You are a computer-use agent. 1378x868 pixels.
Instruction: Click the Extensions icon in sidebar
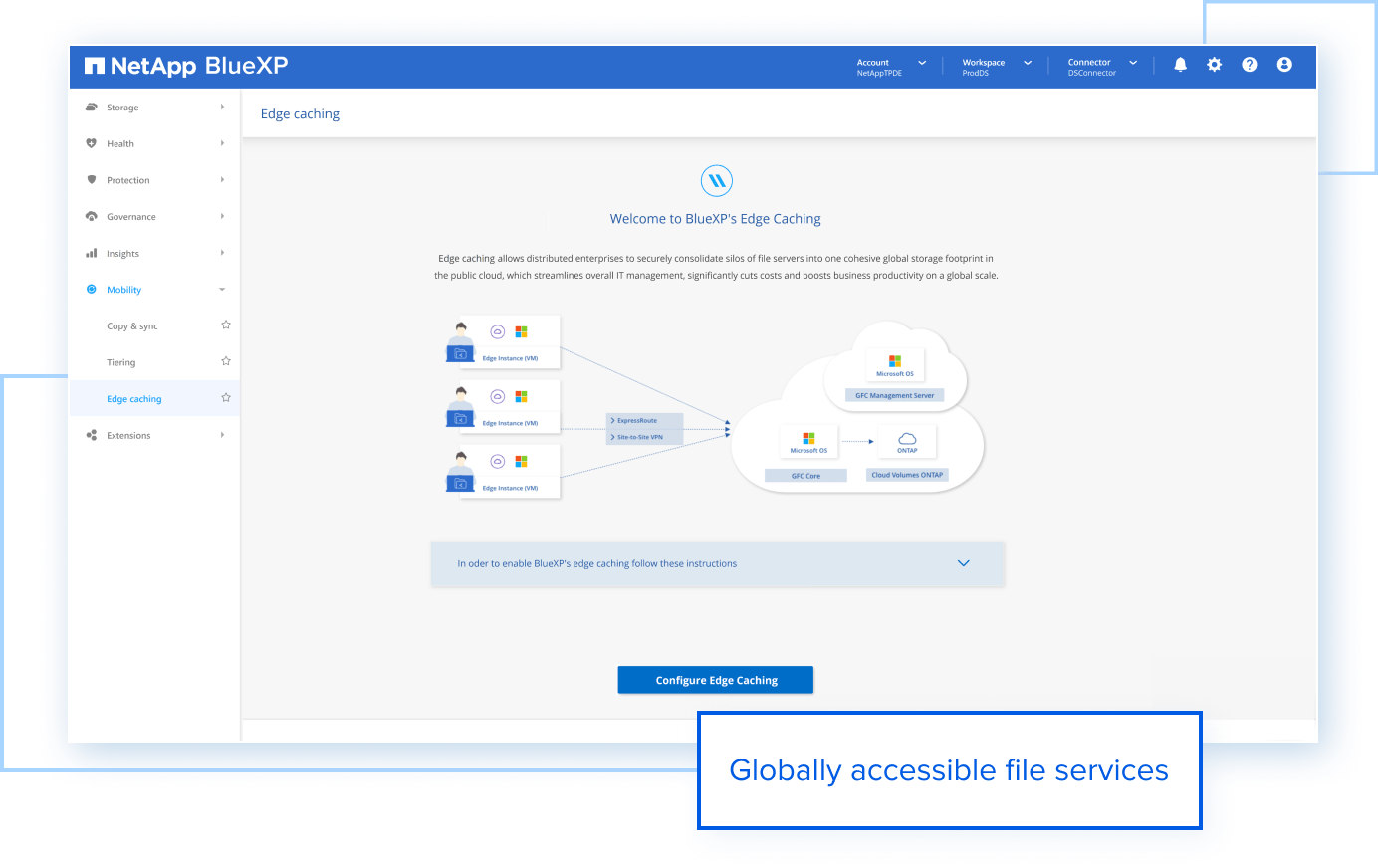pos(92,435)
